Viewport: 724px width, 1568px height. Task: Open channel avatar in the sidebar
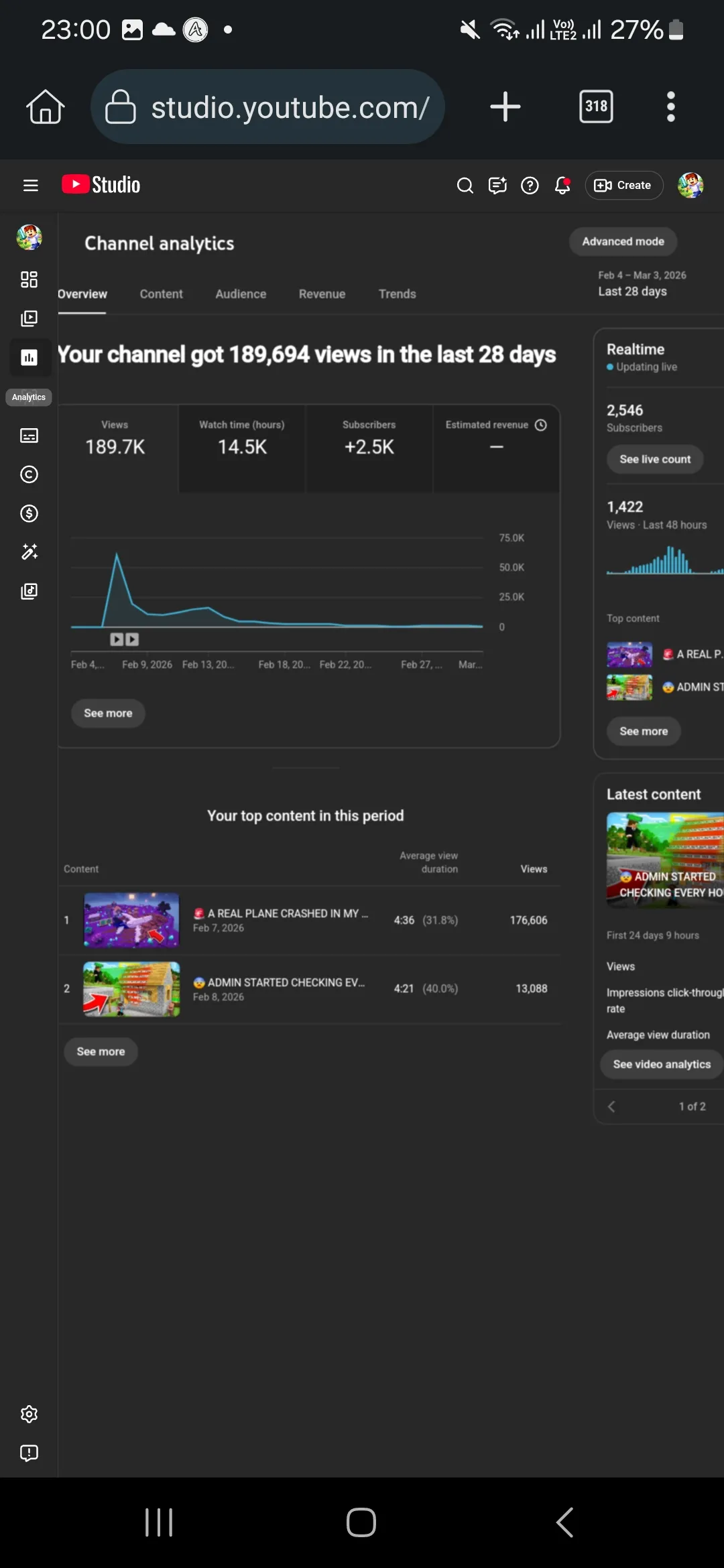coord(29,237)
